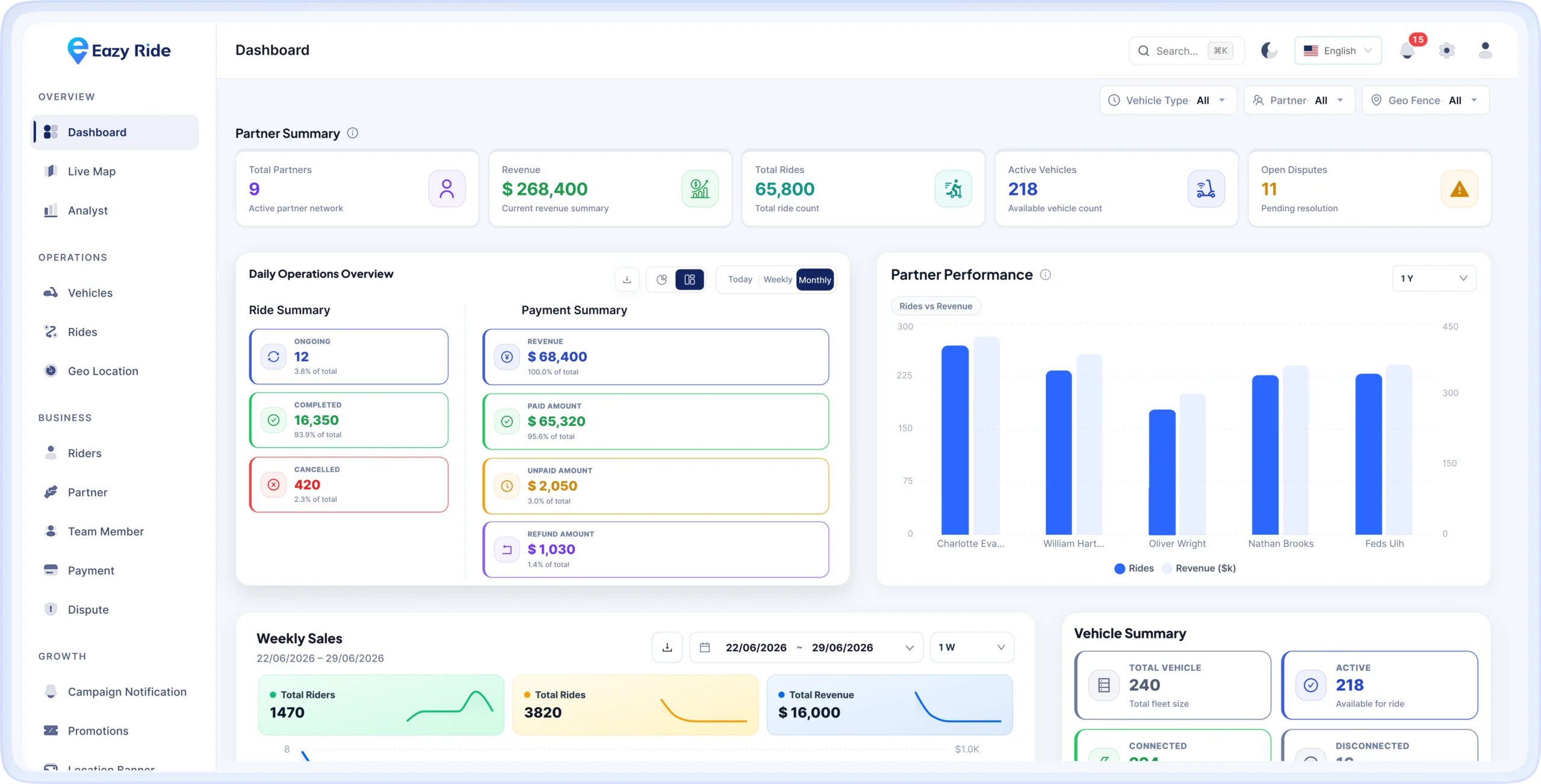The image size is (1541, 784).
Task: Open settings gear in header
Action: pyautogui.click(x=1446, y=51)
